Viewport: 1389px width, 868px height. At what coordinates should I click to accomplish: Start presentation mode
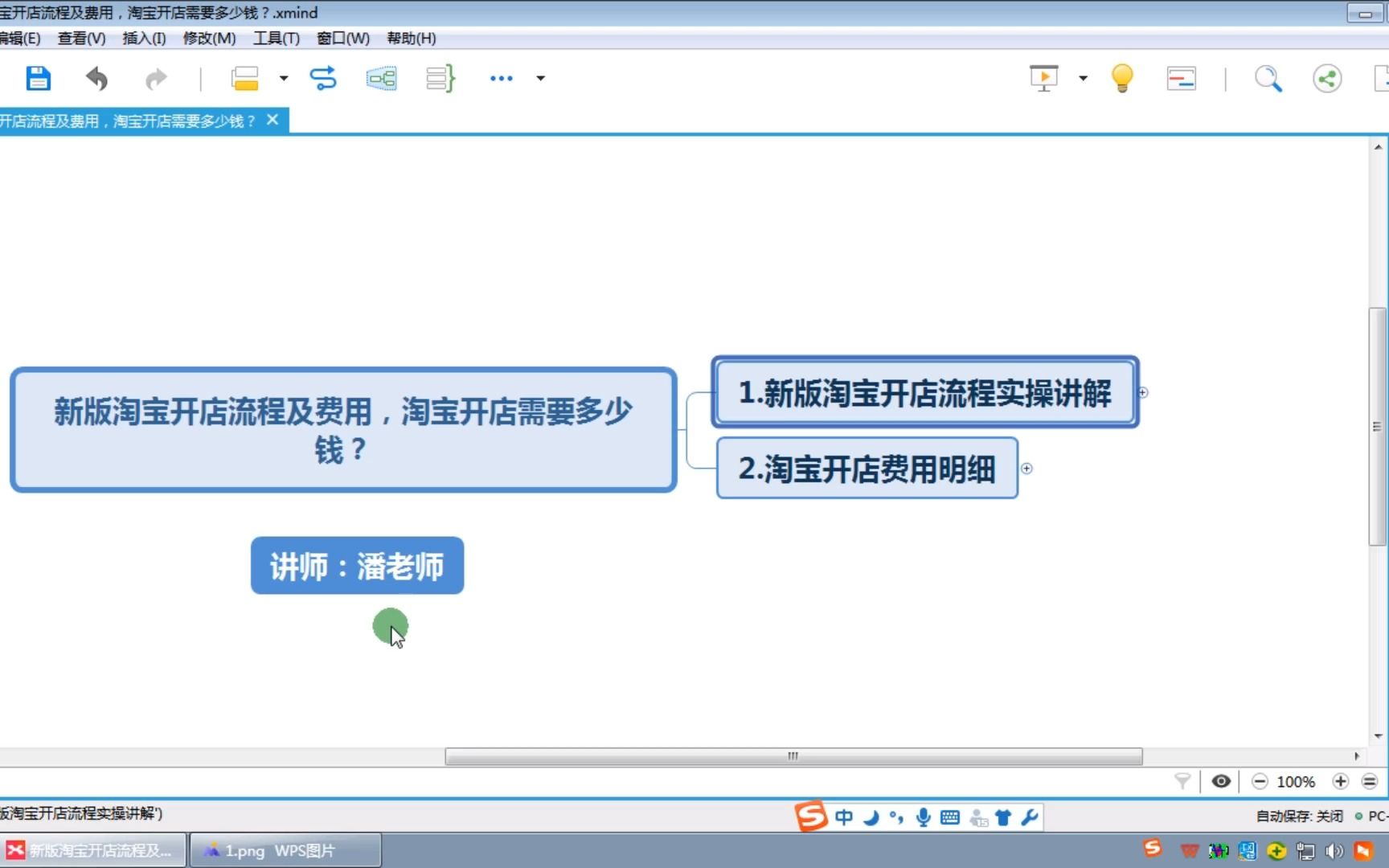tap(1044, 78)
